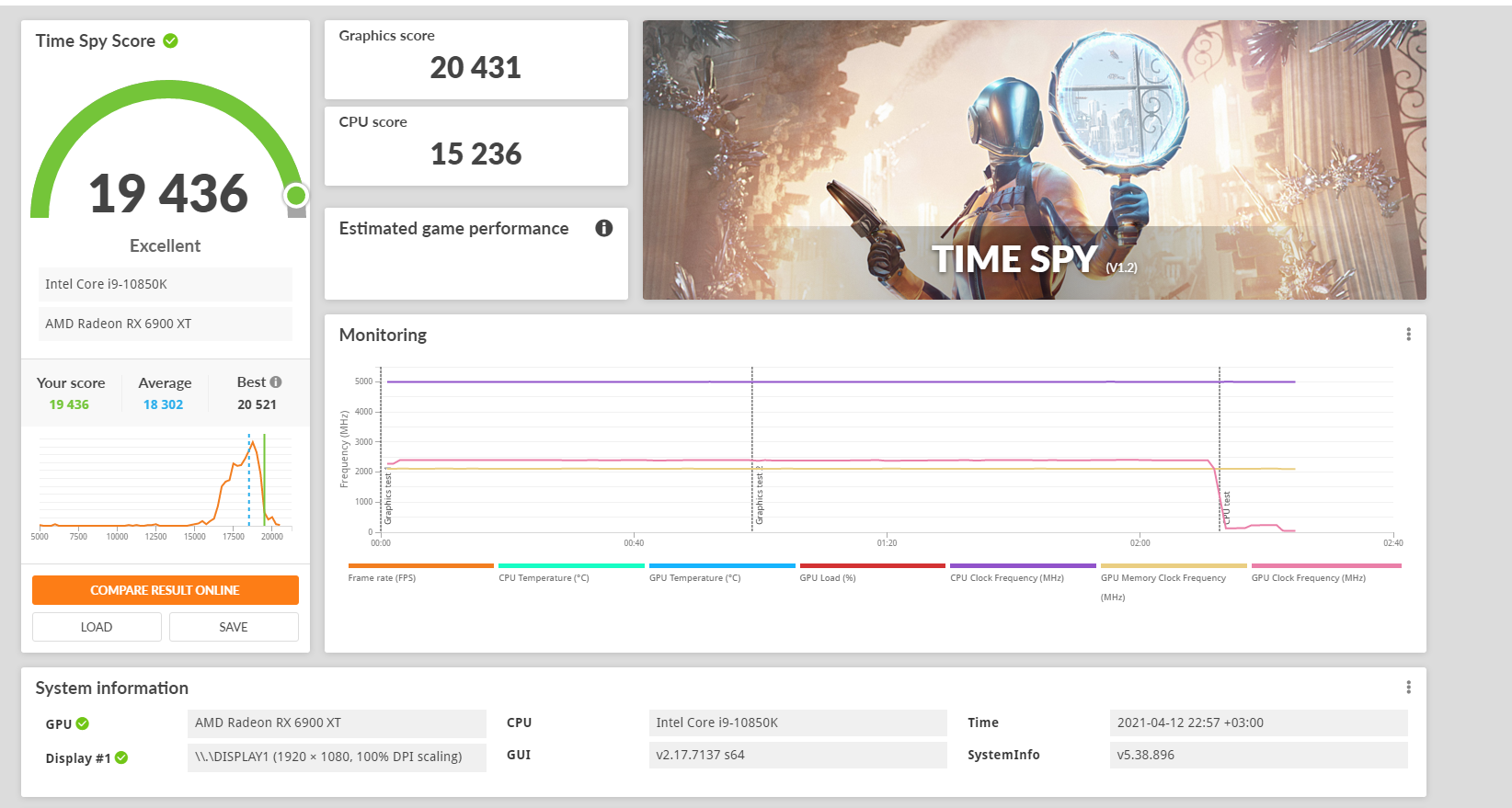
Task: Click the Display #1 resolution field
Action: (337, 757)
